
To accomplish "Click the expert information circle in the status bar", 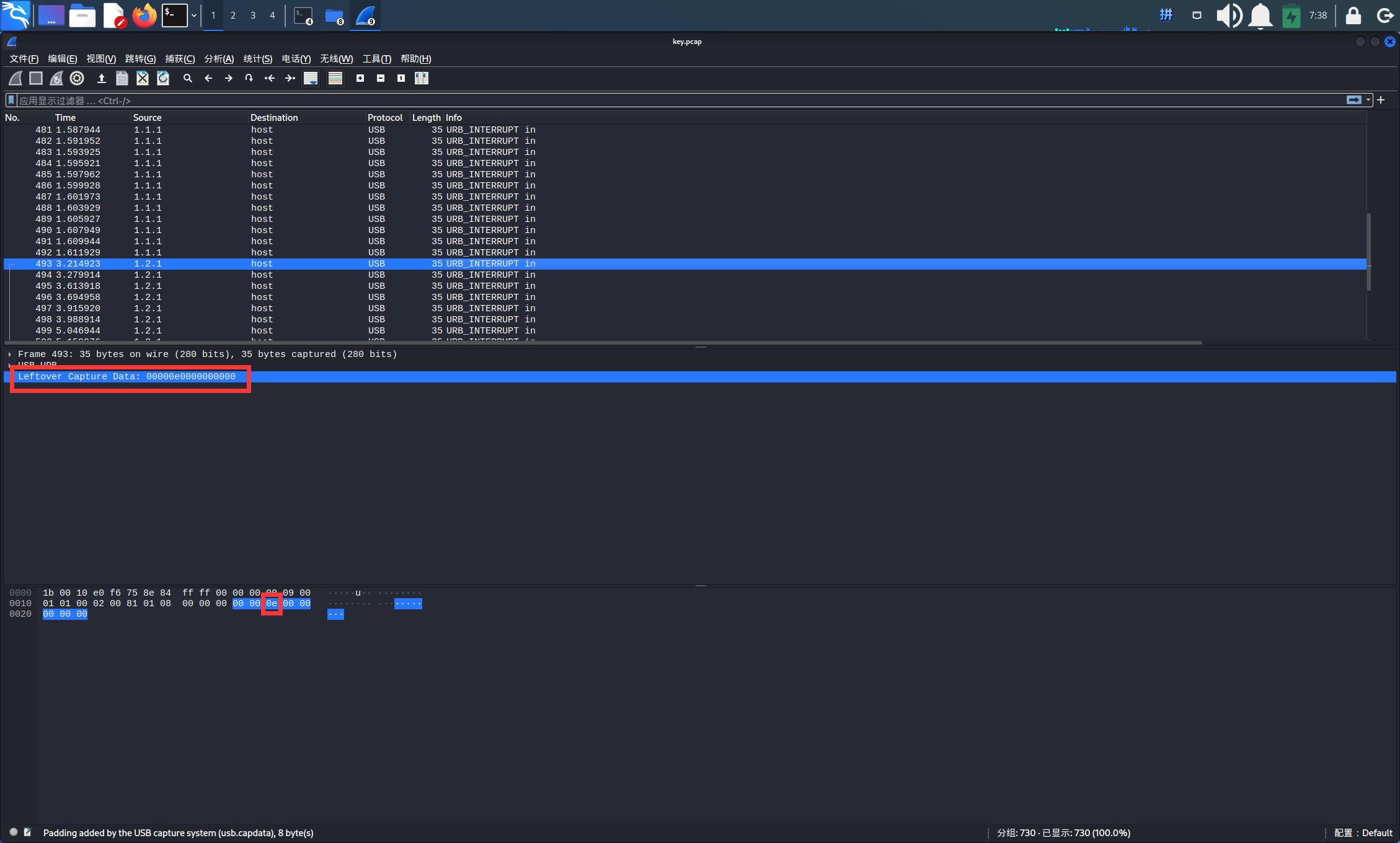I will coord(13,832).
